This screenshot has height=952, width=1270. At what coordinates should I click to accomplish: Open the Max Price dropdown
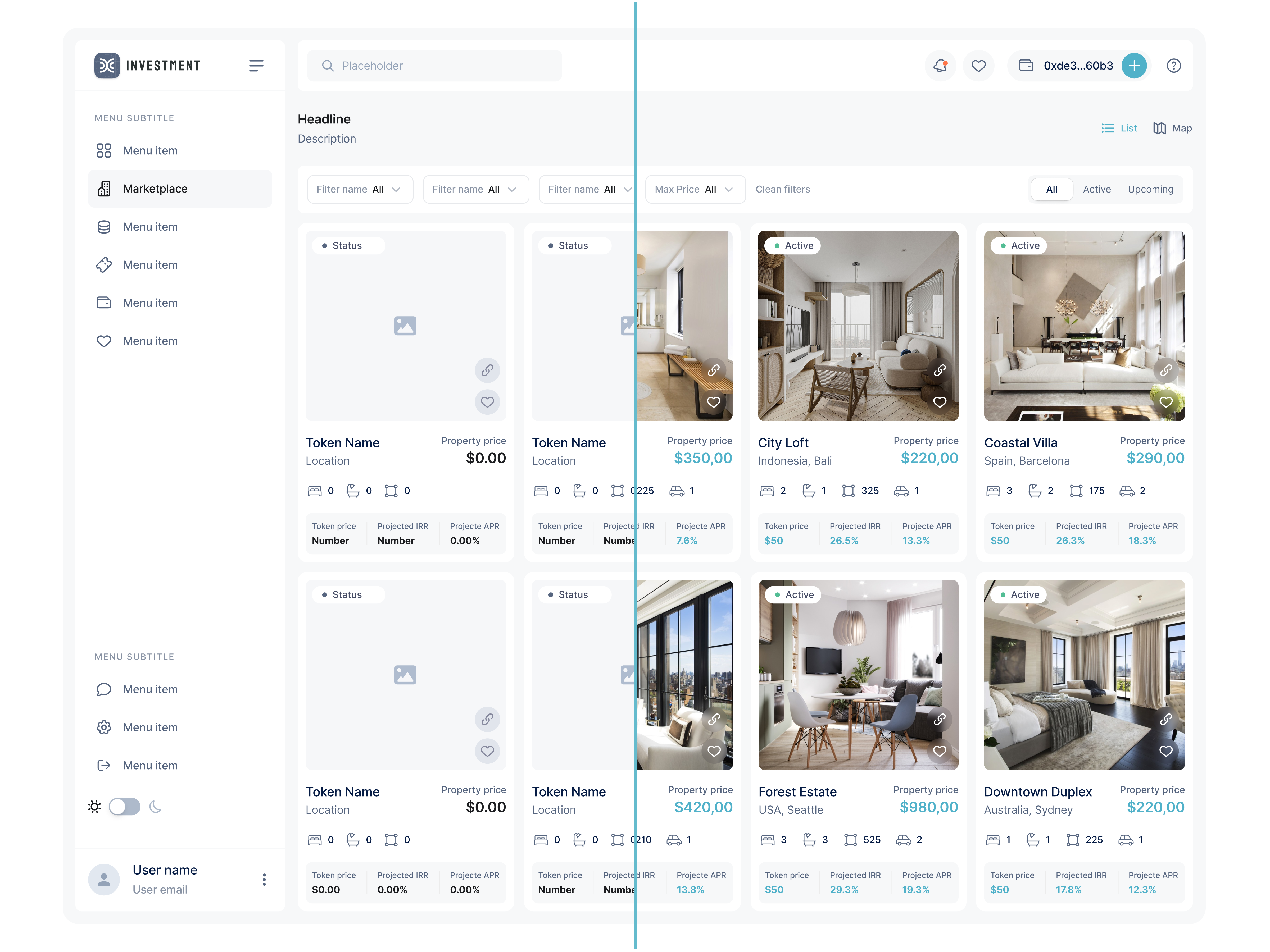[x=695, y=189]
